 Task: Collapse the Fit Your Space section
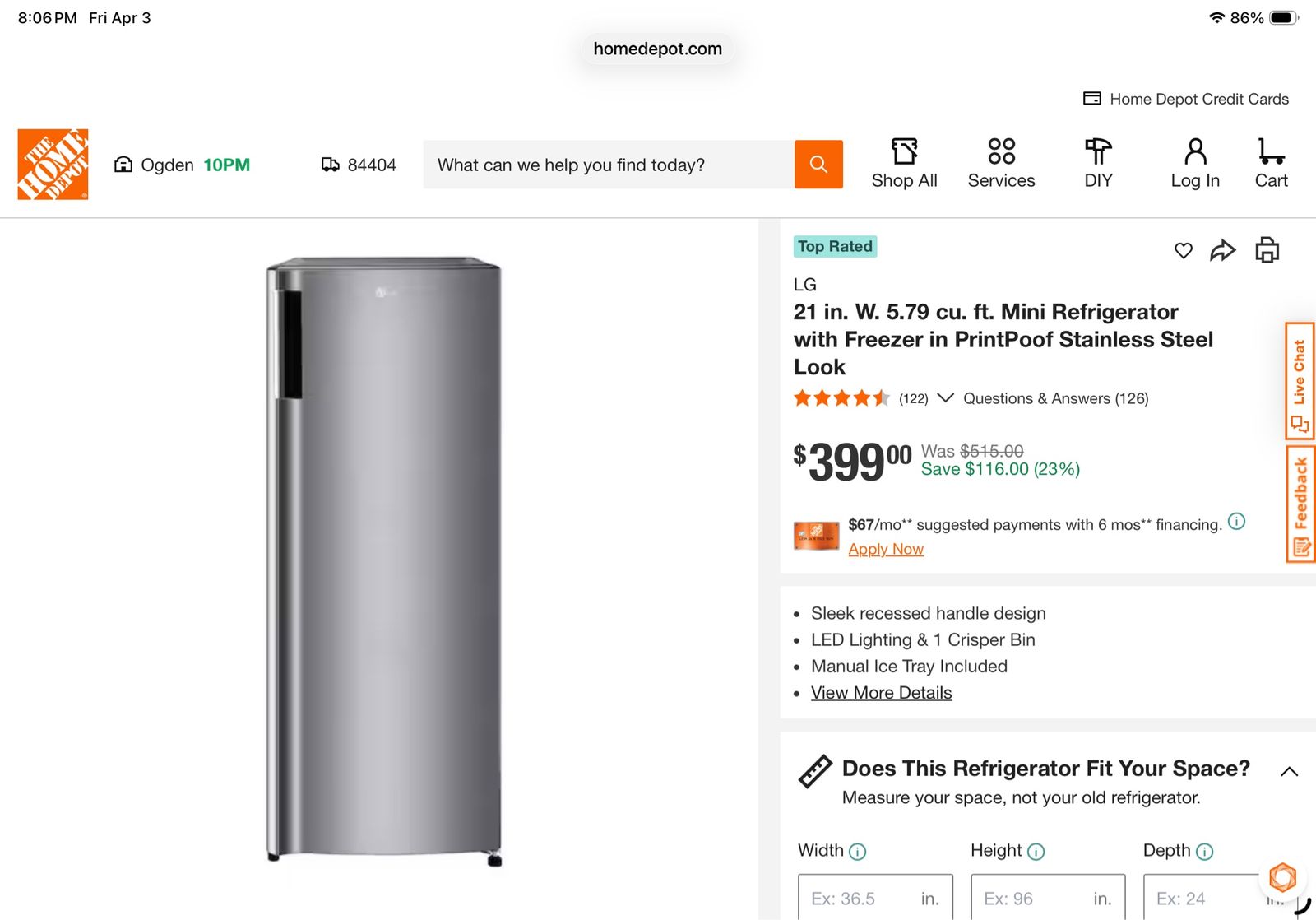pos(1289,772)
